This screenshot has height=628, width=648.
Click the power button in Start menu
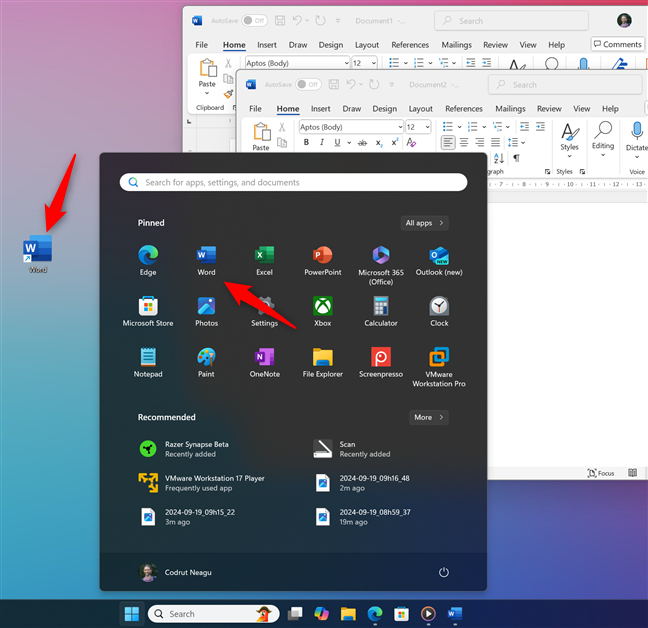pos(443,572)
